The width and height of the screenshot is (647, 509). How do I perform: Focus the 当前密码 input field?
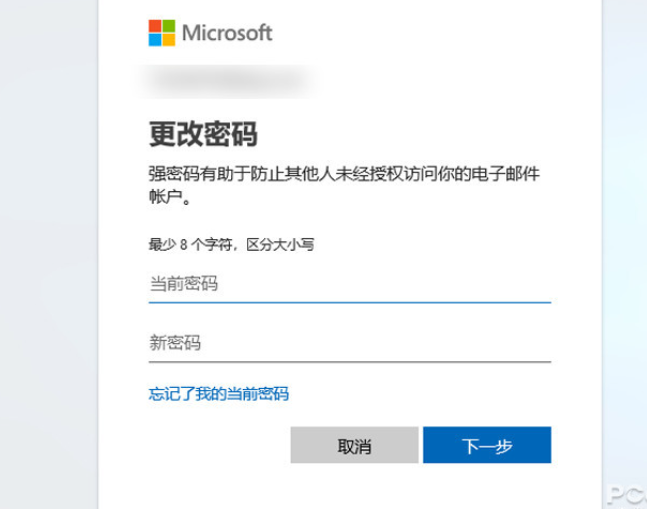click(x=349, y=284)
